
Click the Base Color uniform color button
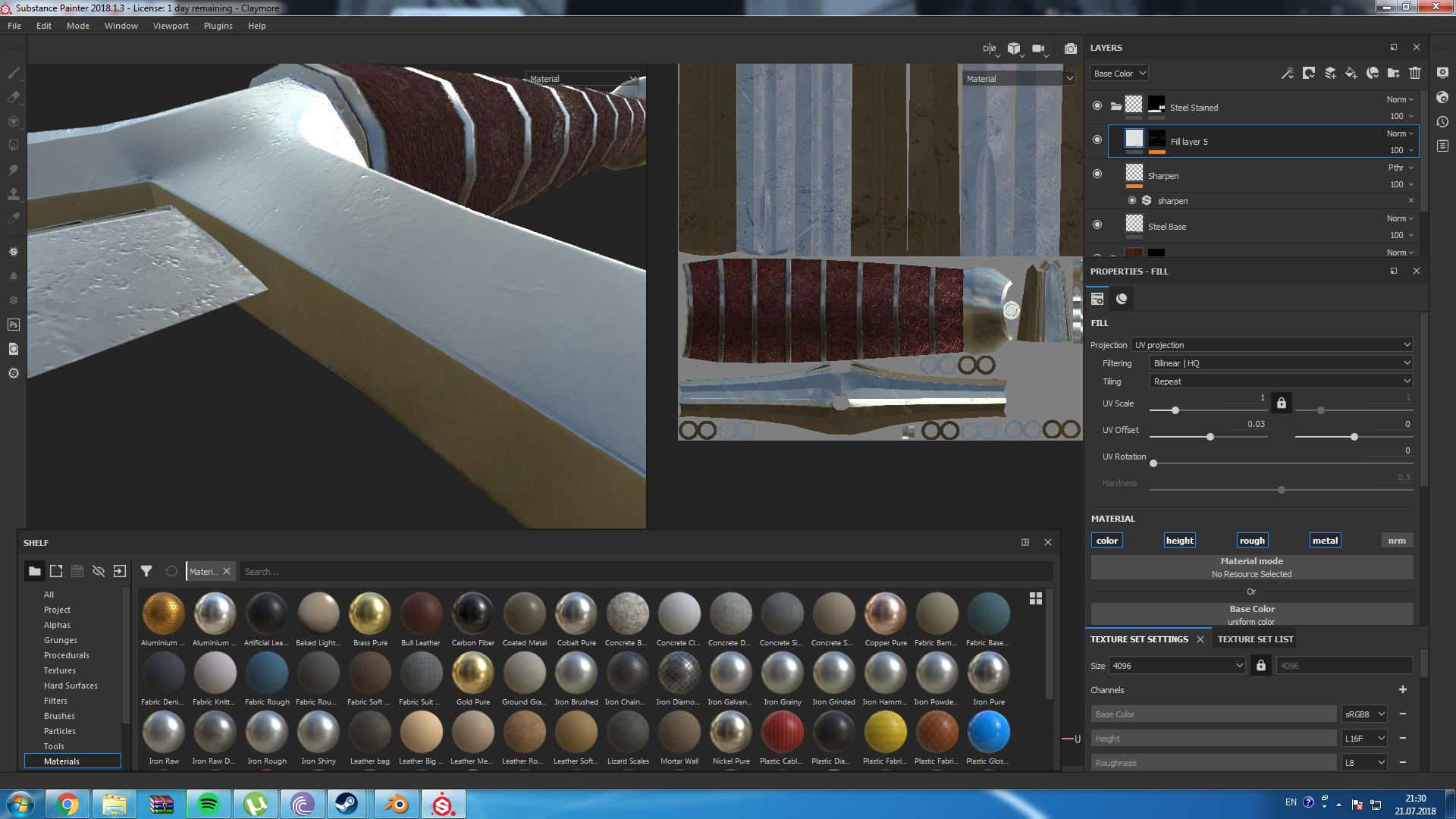1251,614
